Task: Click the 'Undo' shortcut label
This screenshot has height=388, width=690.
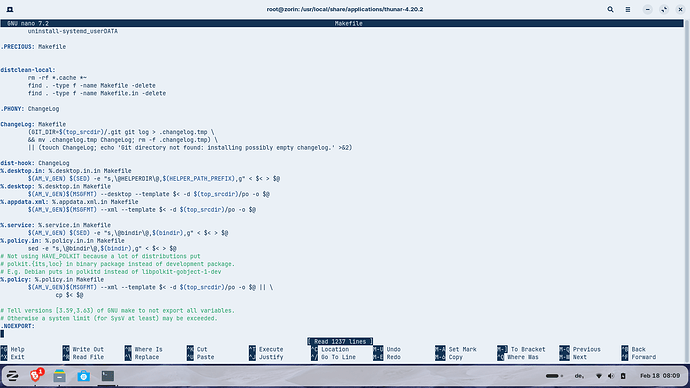Action: pyautogui.click(x=393, y=349)
